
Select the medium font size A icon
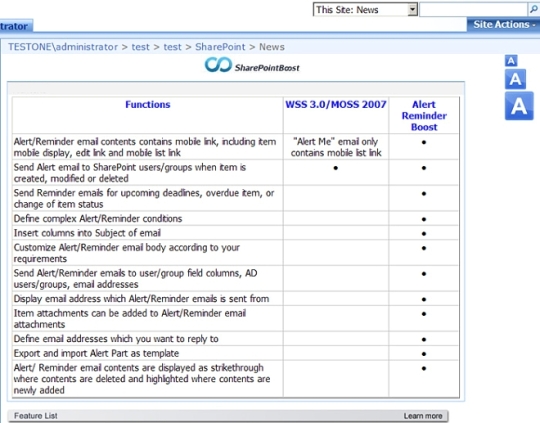click(x=515, y=79)
